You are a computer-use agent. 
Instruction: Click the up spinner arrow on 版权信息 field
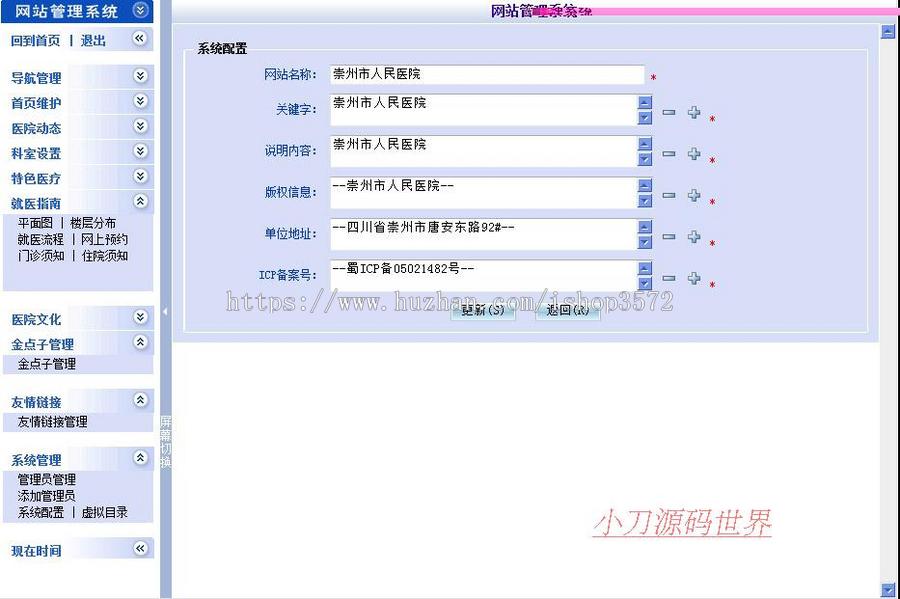[x=643, y=186]
